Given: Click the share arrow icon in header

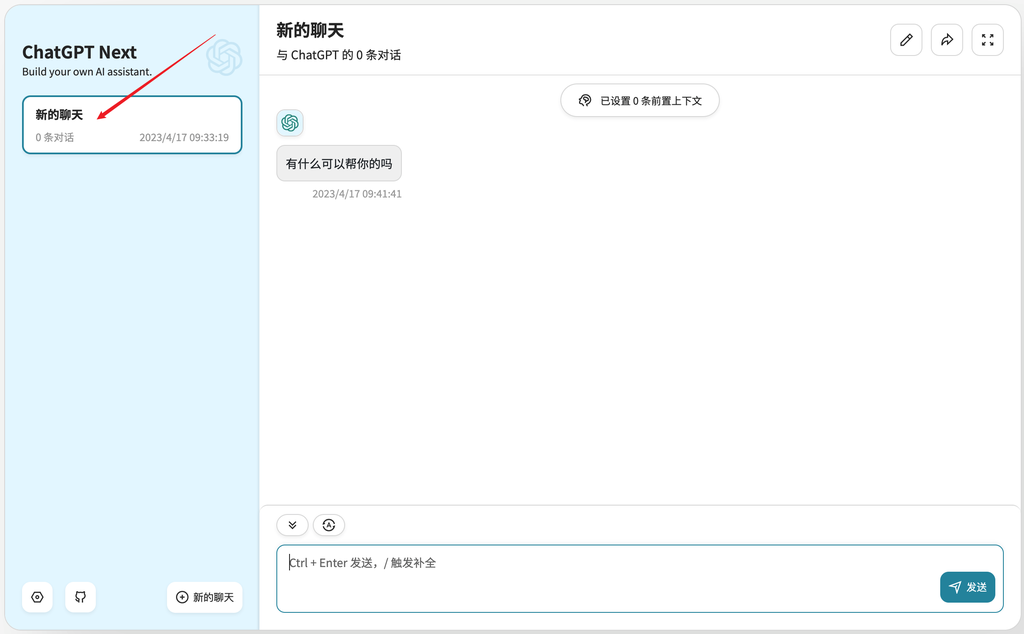Looking at the screenshot, I should [947, 40].
